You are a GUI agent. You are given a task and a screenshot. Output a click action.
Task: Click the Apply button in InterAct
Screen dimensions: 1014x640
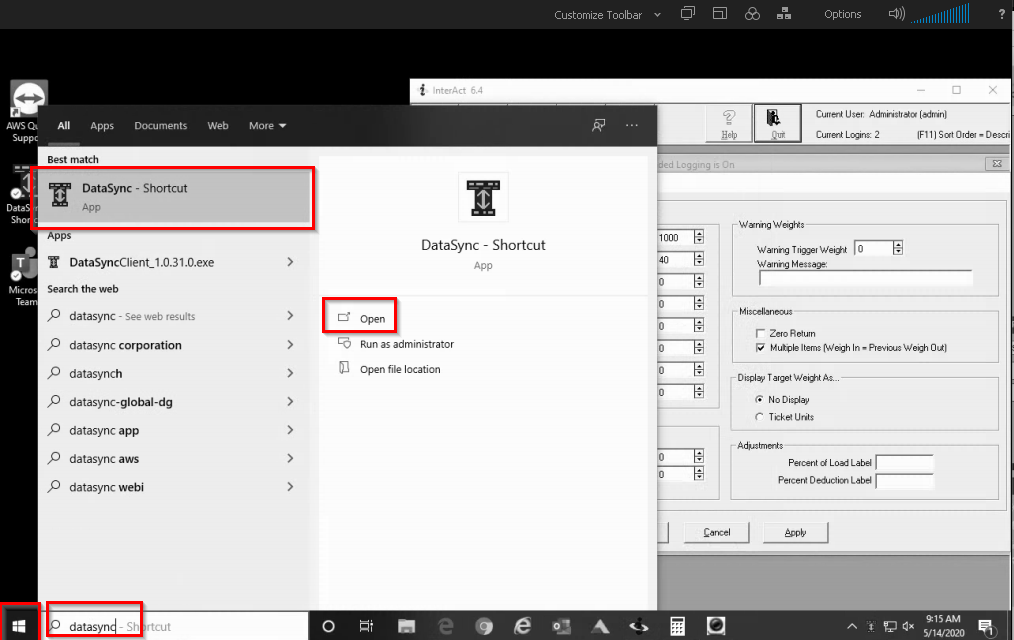pos(795,532)
